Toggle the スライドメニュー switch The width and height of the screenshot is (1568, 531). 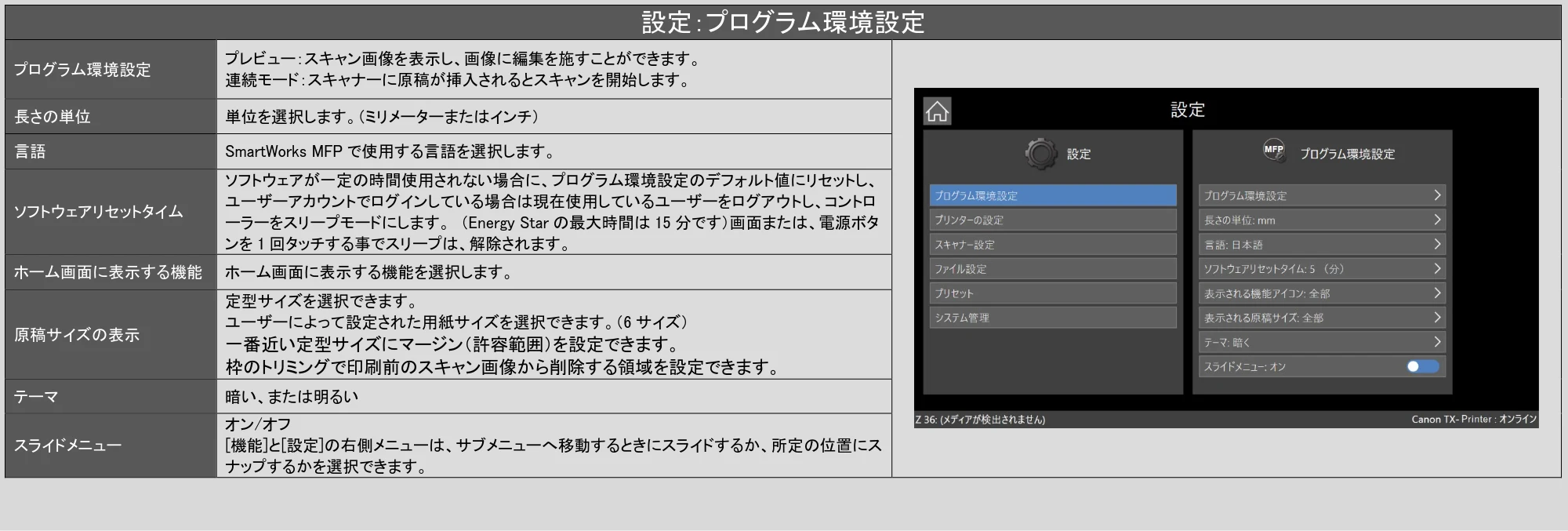pos(1422,366)
